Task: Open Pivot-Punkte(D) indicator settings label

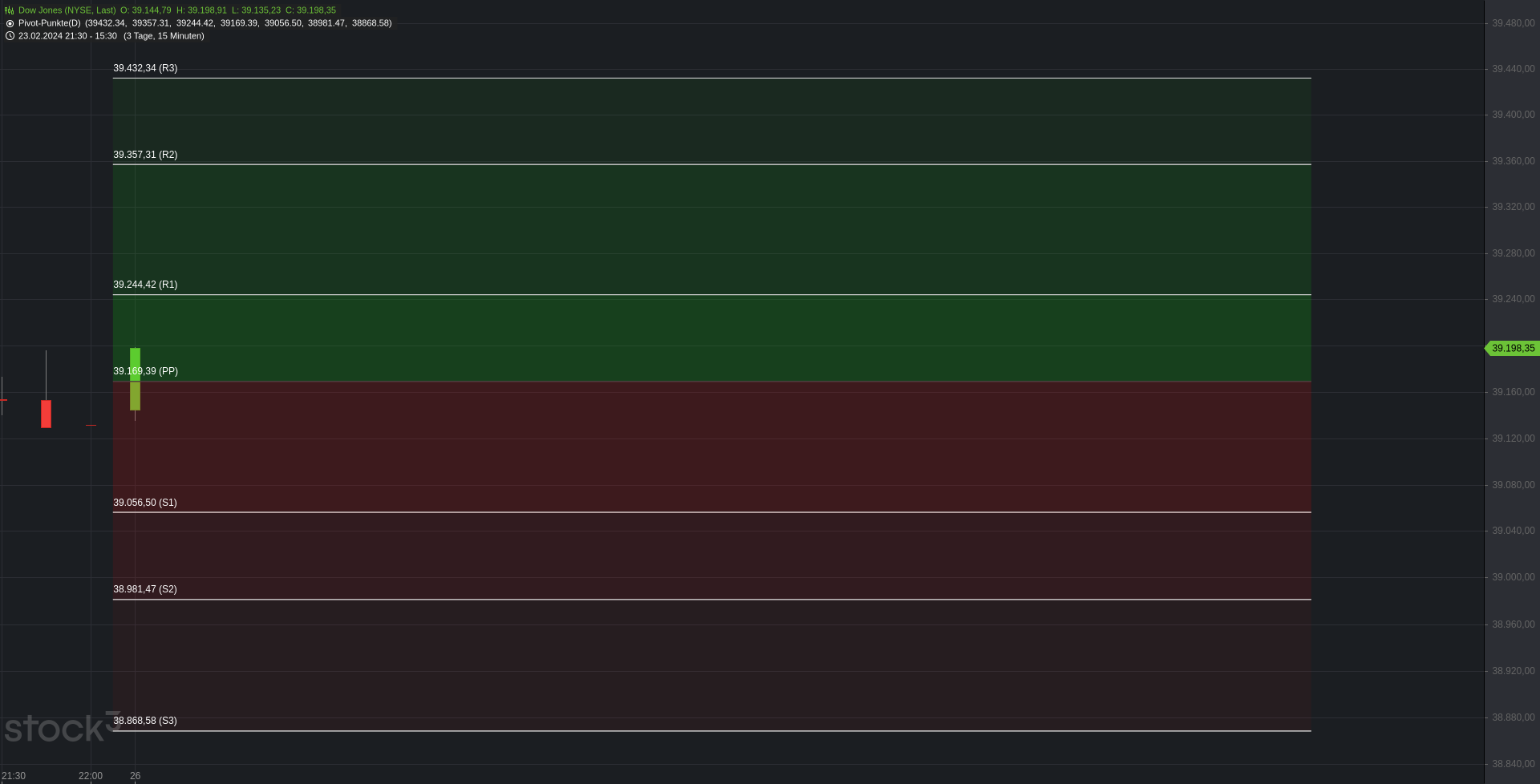Action: [50, 23]
